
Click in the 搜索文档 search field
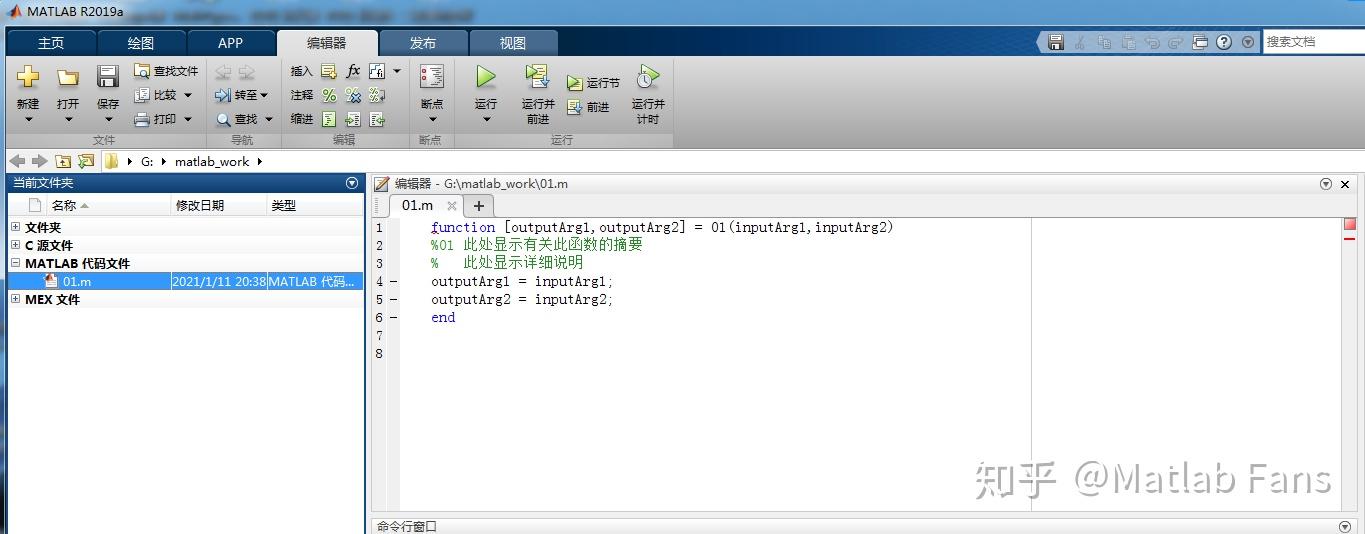1312,42
